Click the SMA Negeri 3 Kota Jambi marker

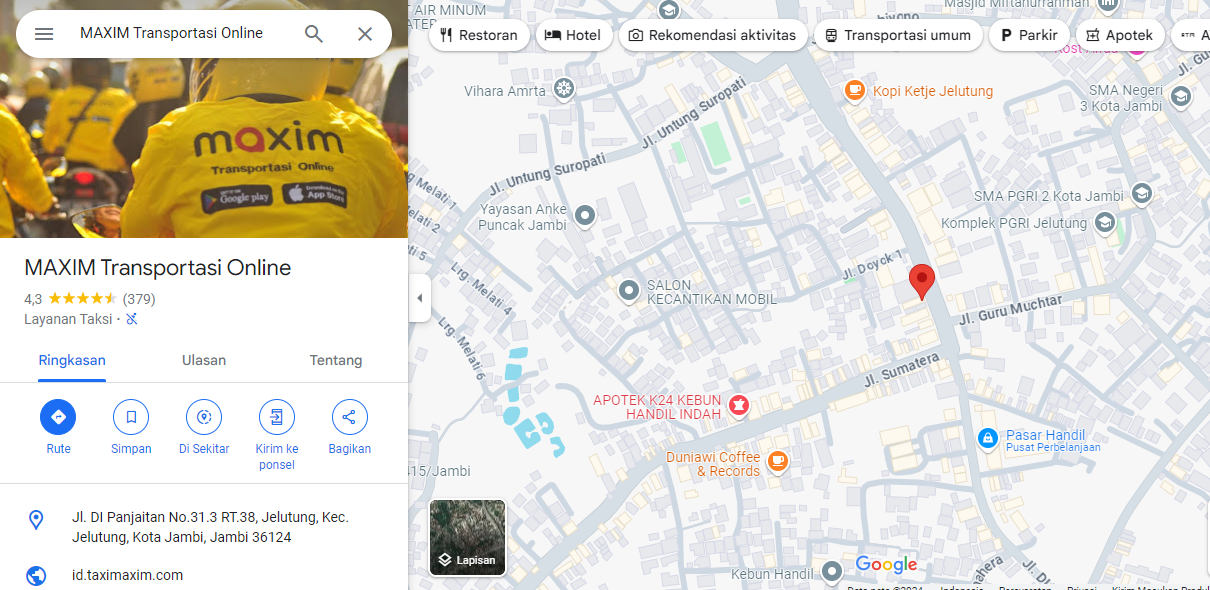[1180, 96]
